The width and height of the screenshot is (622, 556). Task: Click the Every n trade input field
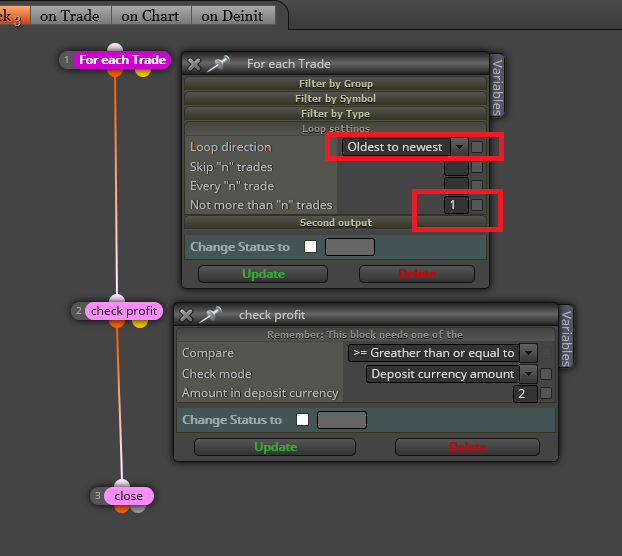[456, 185]
